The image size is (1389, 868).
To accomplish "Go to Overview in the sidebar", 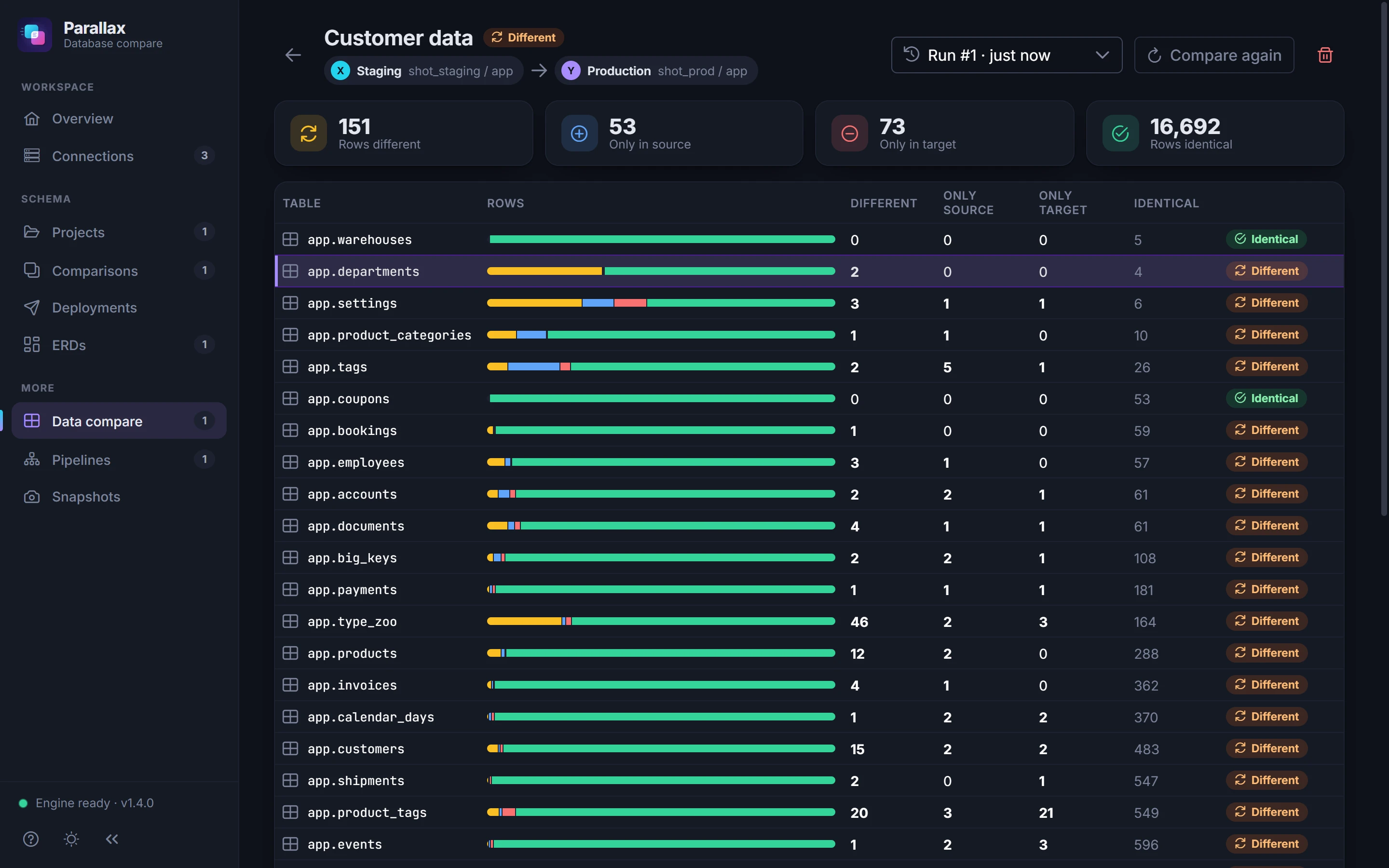I will click(119, 119).
